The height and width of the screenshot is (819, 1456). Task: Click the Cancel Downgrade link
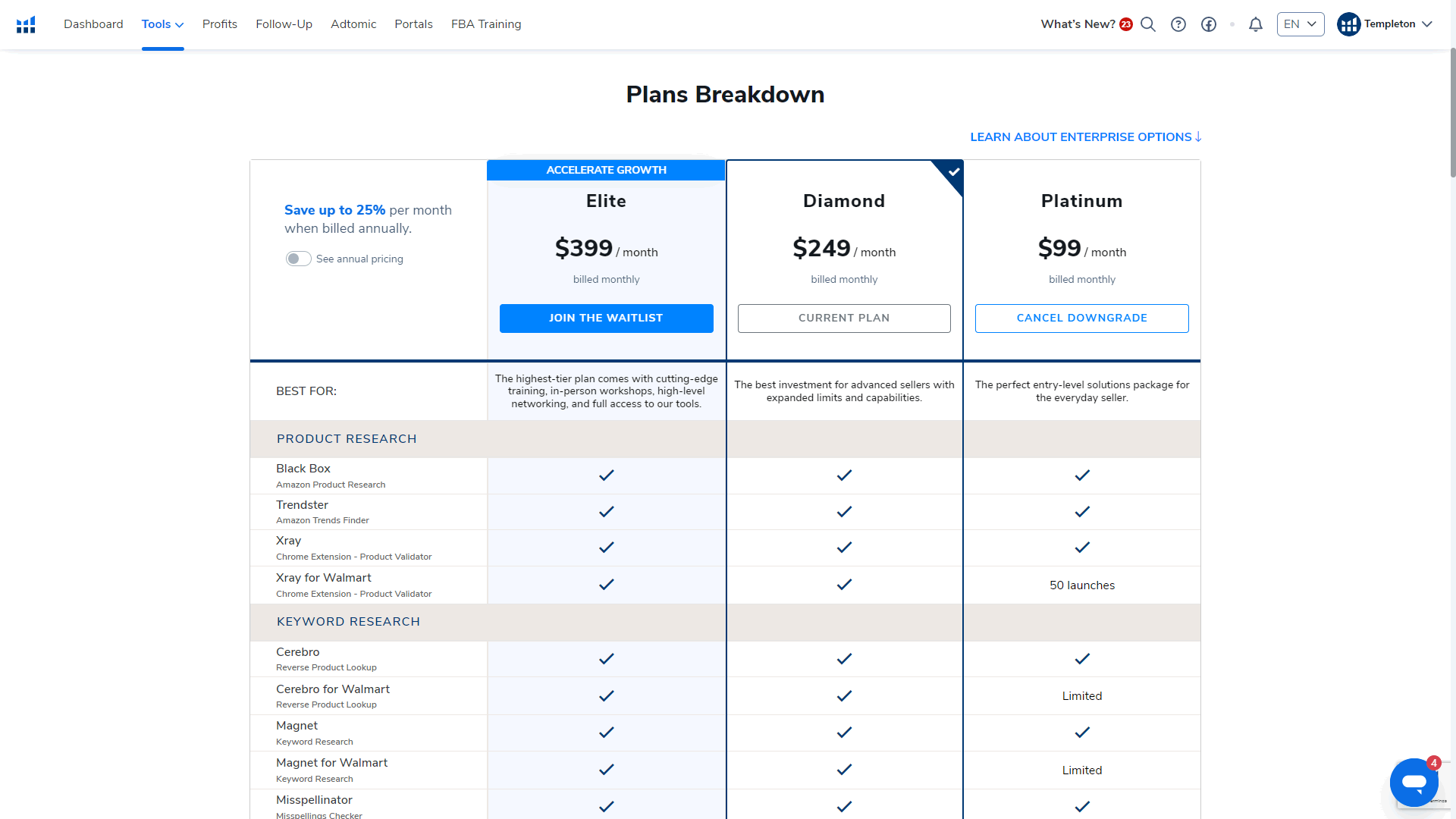[1082, 318]
